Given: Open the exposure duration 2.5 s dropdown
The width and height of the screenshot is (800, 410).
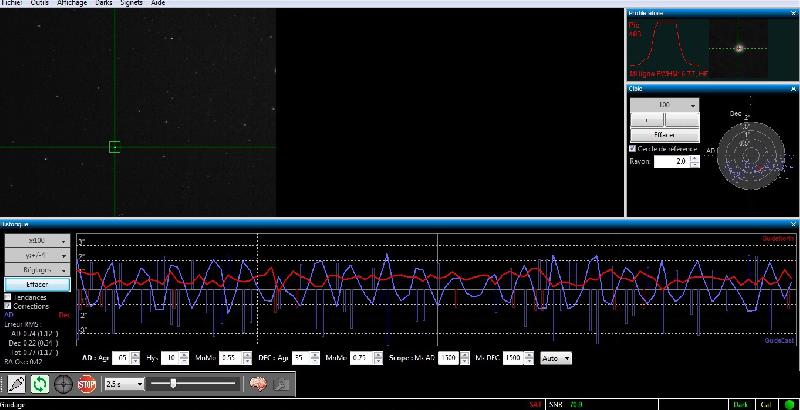Looking at the screenshot, I should [124, 383].
